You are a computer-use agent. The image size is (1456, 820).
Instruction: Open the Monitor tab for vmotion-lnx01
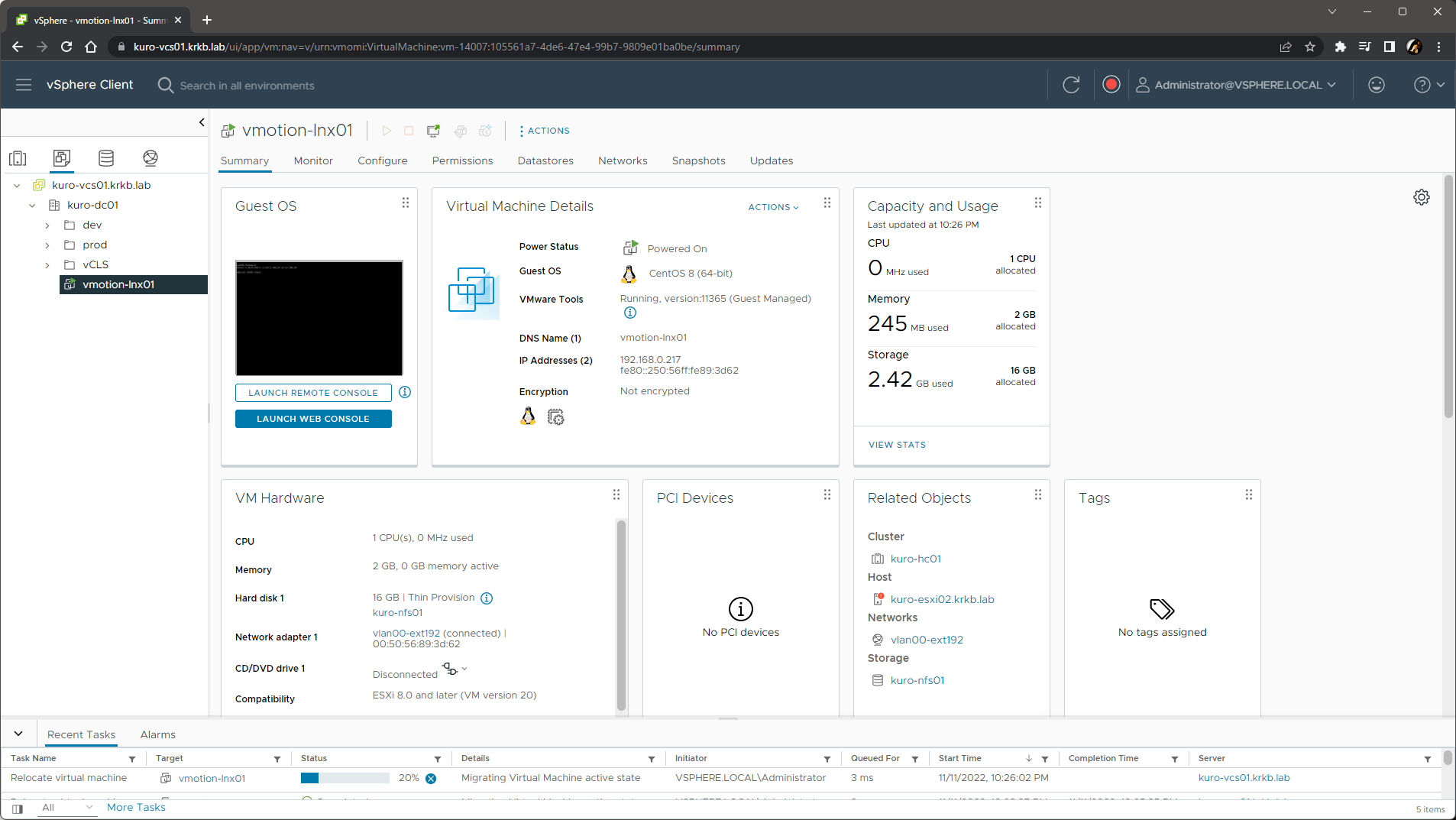coord(312,160)
